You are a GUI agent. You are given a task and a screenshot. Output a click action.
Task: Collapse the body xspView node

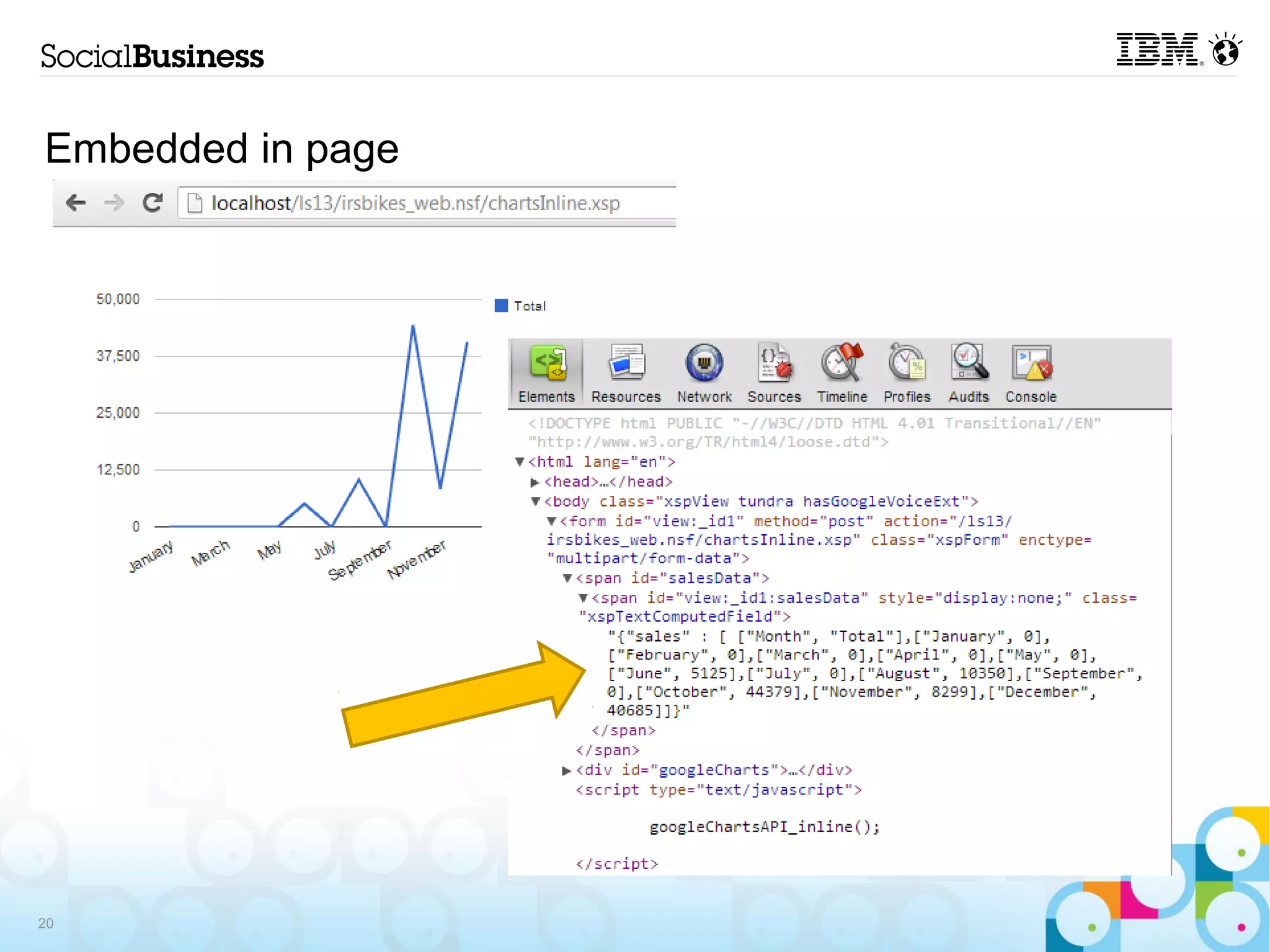coord(536,501)
